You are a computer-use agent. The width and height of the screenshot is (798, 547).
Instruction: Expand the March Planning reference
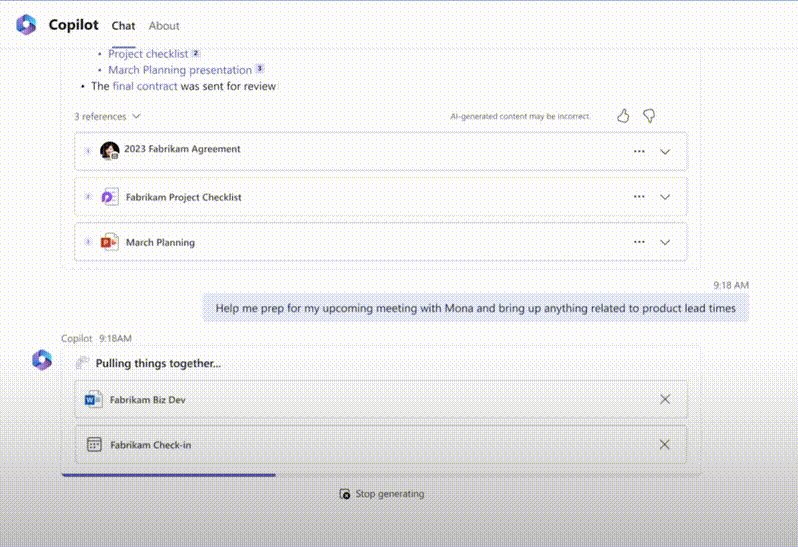click(x=666, y=242)
